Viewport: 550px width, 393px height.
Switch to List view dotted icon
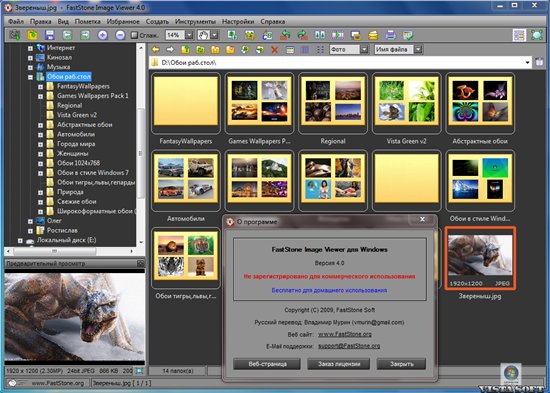point(320,50)
